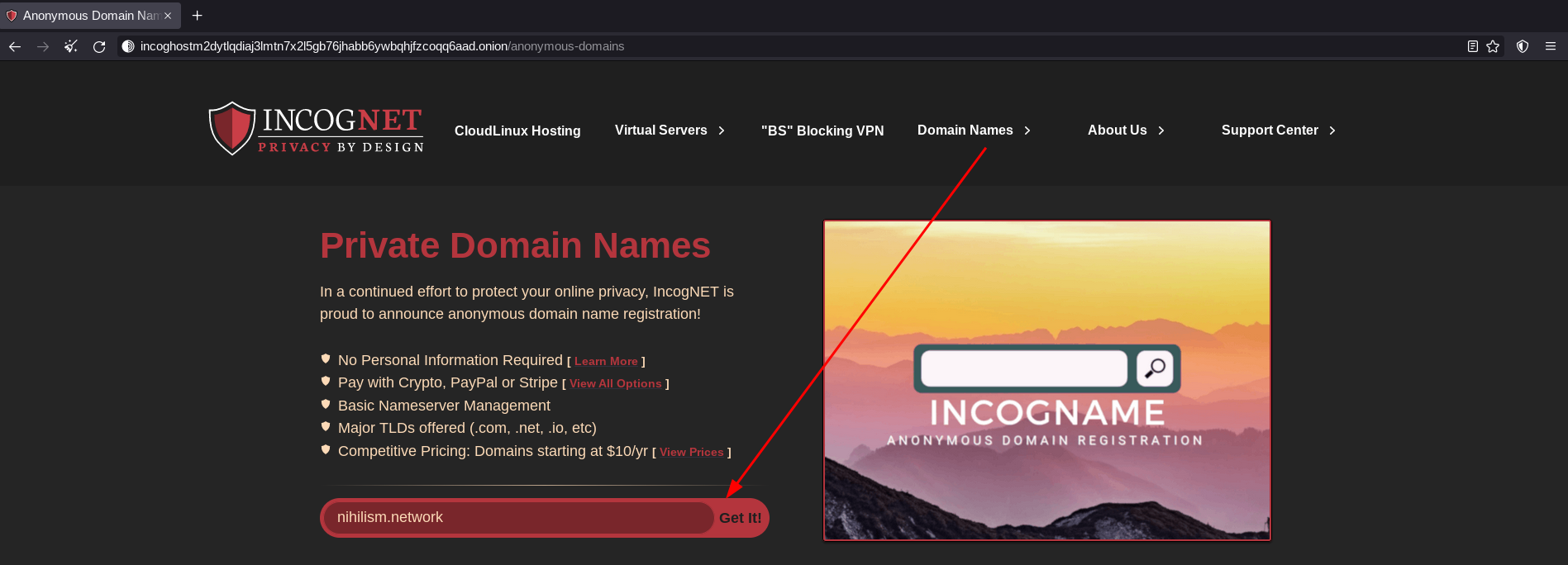Open "BS" Blocking VPN page
This screenshot has height=565, width=1568.
click(822, 131)
